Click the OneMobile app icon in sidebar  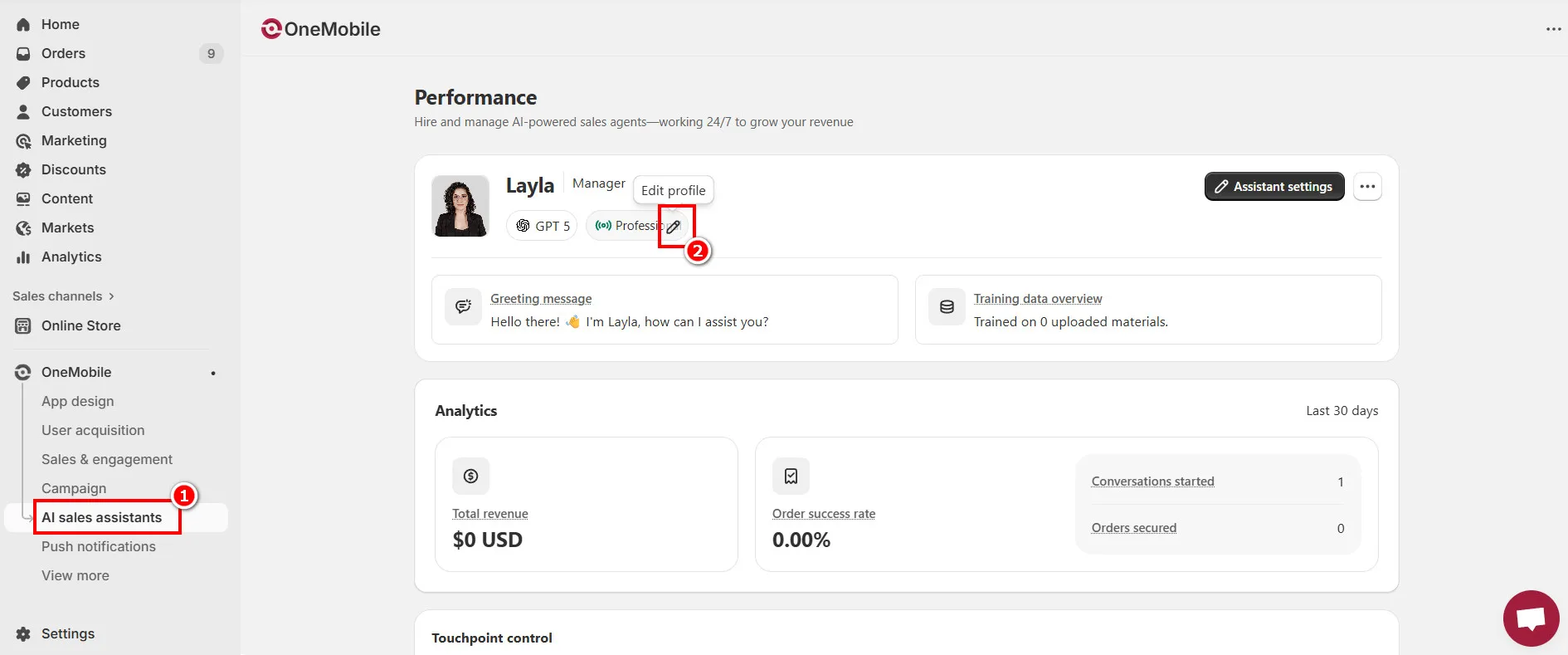(23, 372)
